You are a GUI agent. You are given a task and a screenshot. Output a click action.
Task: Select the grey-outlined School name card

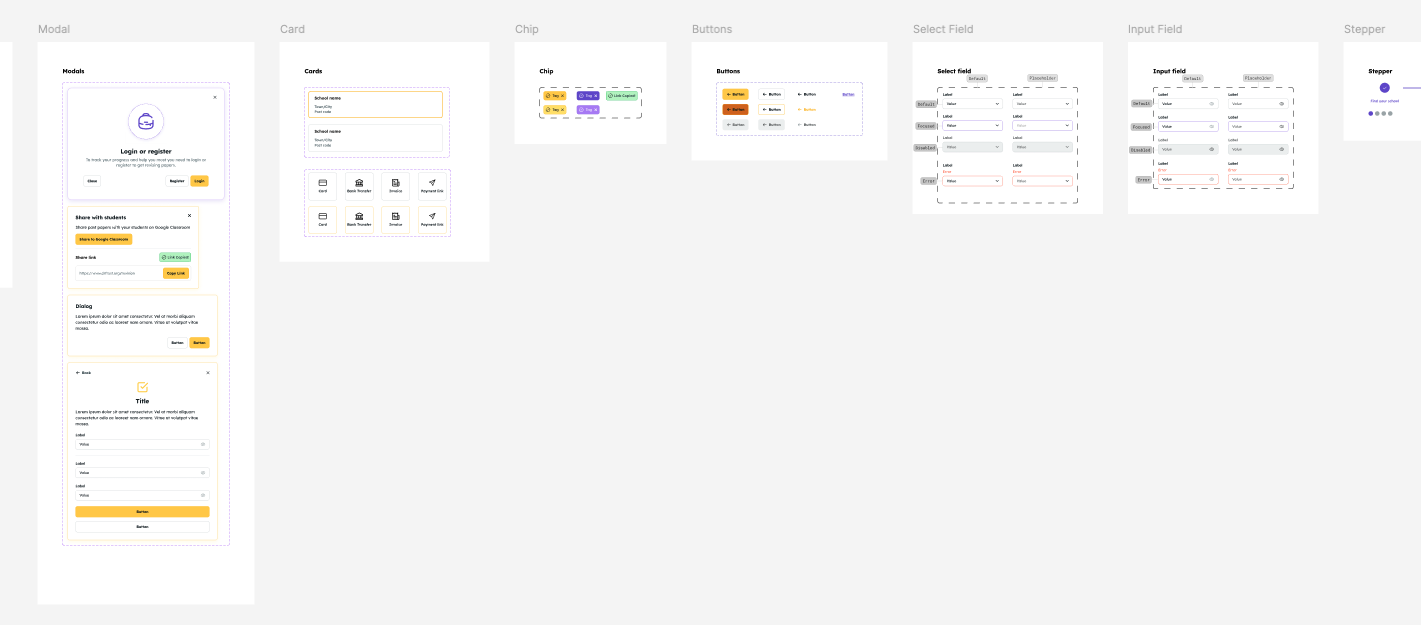click(375, 138)
